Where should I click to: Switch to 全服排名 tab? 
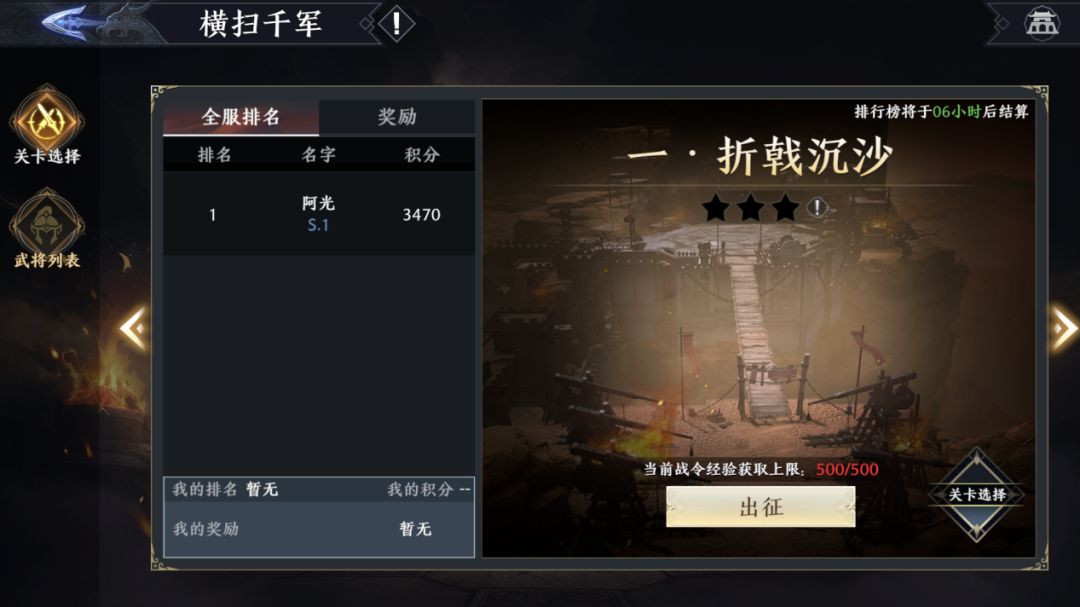pos(240,116)
